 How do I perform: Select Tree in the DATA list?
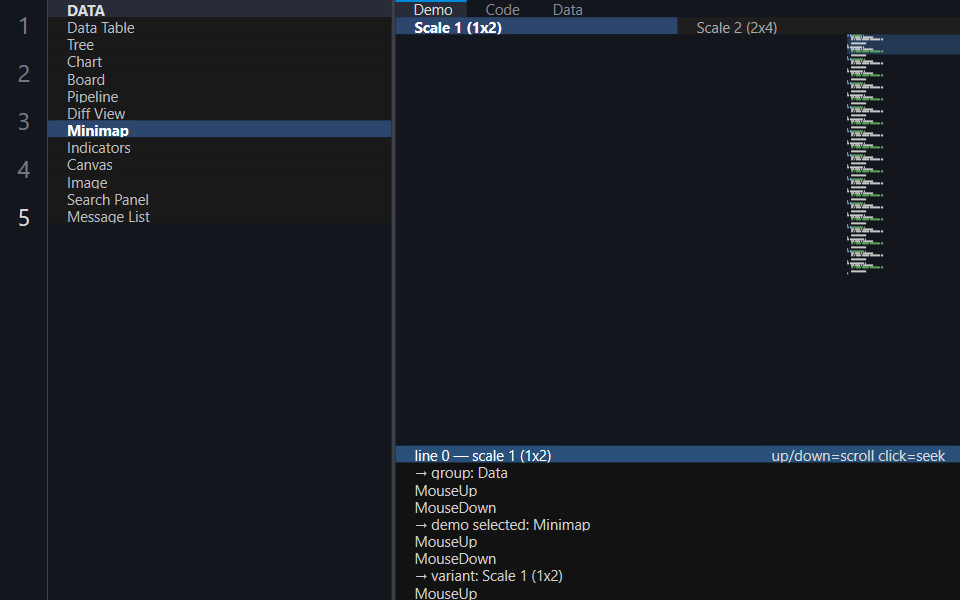[219, 45]
